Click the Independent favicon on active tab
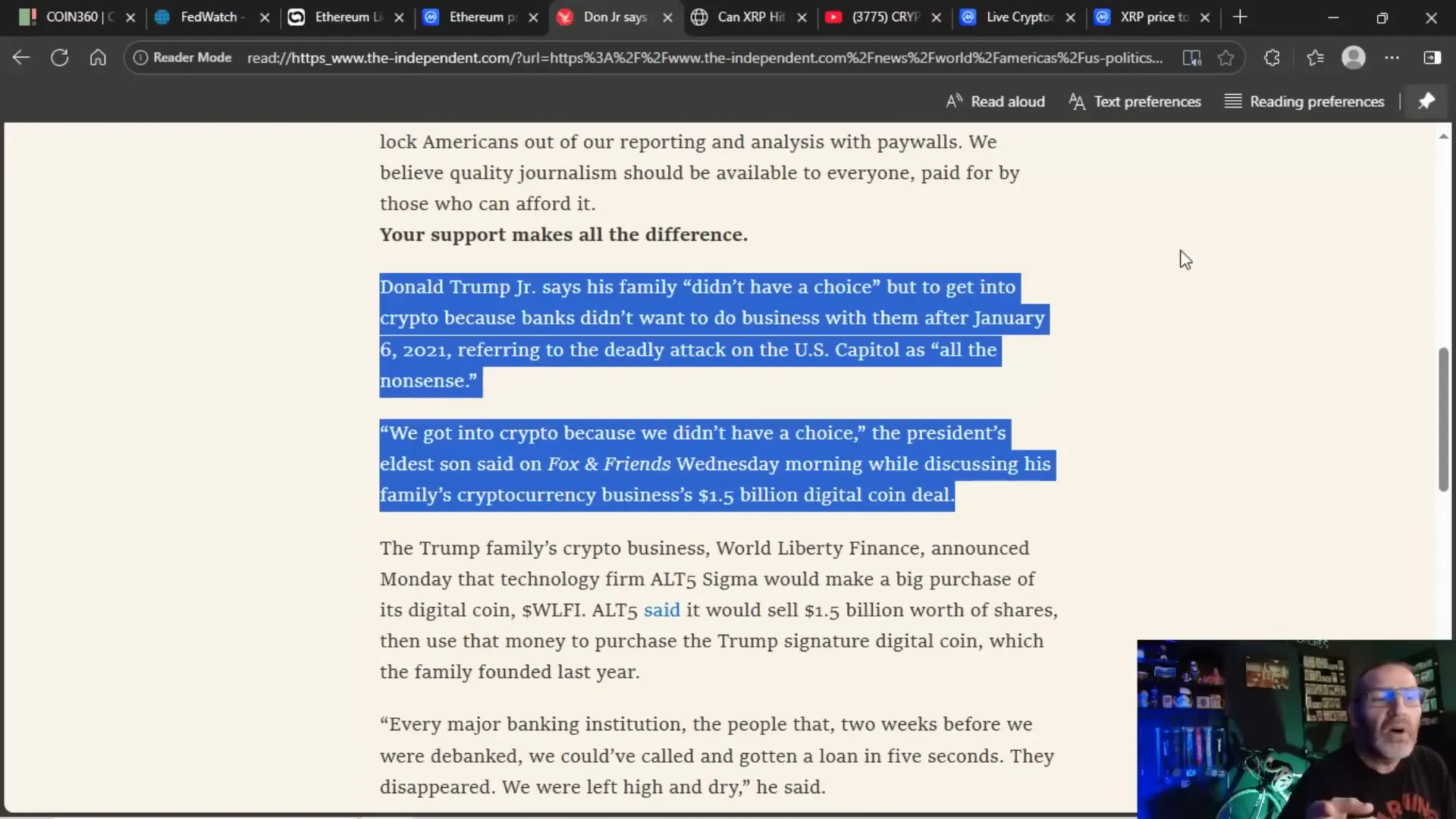1456x819 pixels. tap(565, 17)
